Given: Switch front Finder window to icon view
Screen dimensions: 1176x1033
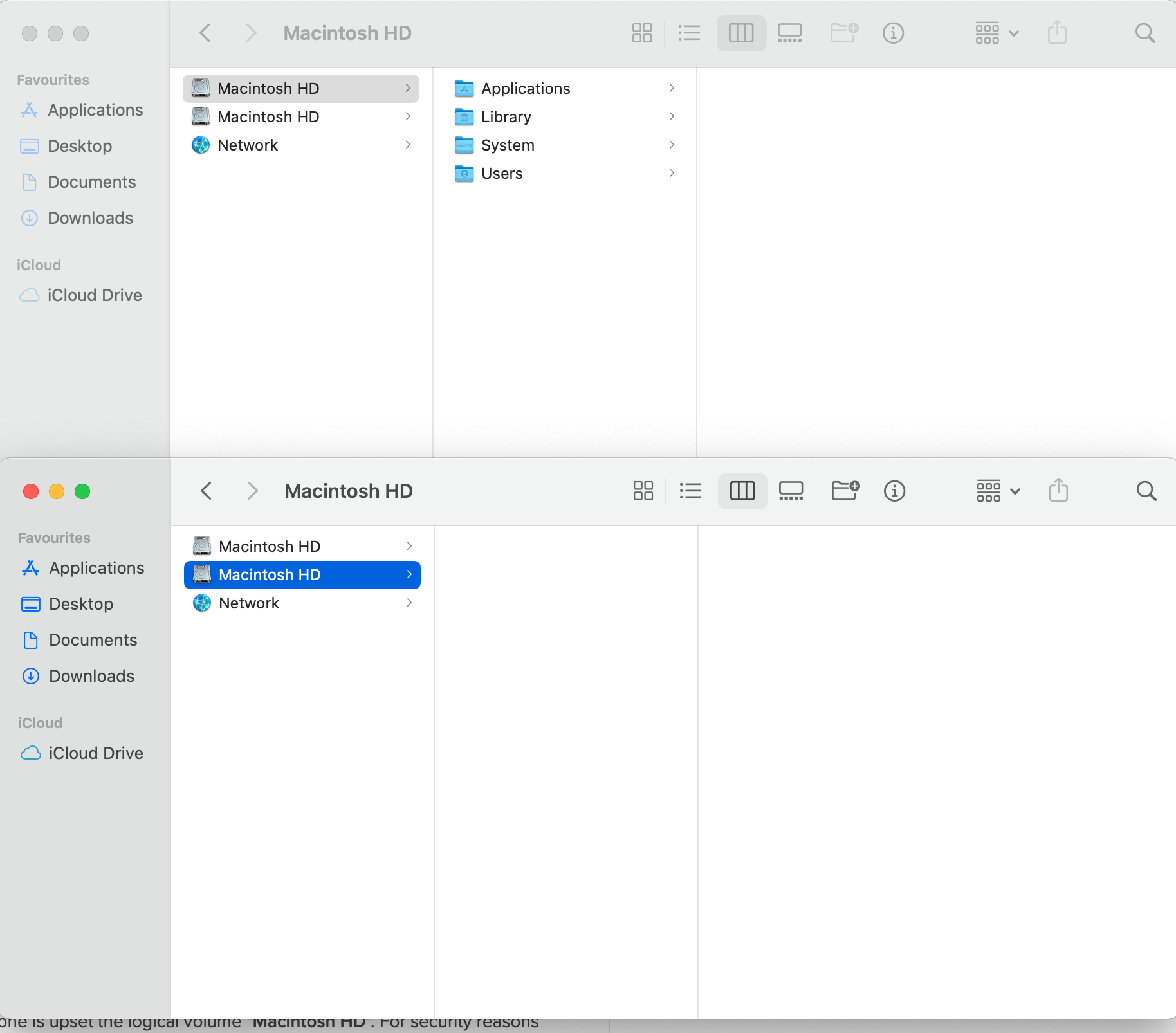Looking at the screenshot, I should coord(643,491).
